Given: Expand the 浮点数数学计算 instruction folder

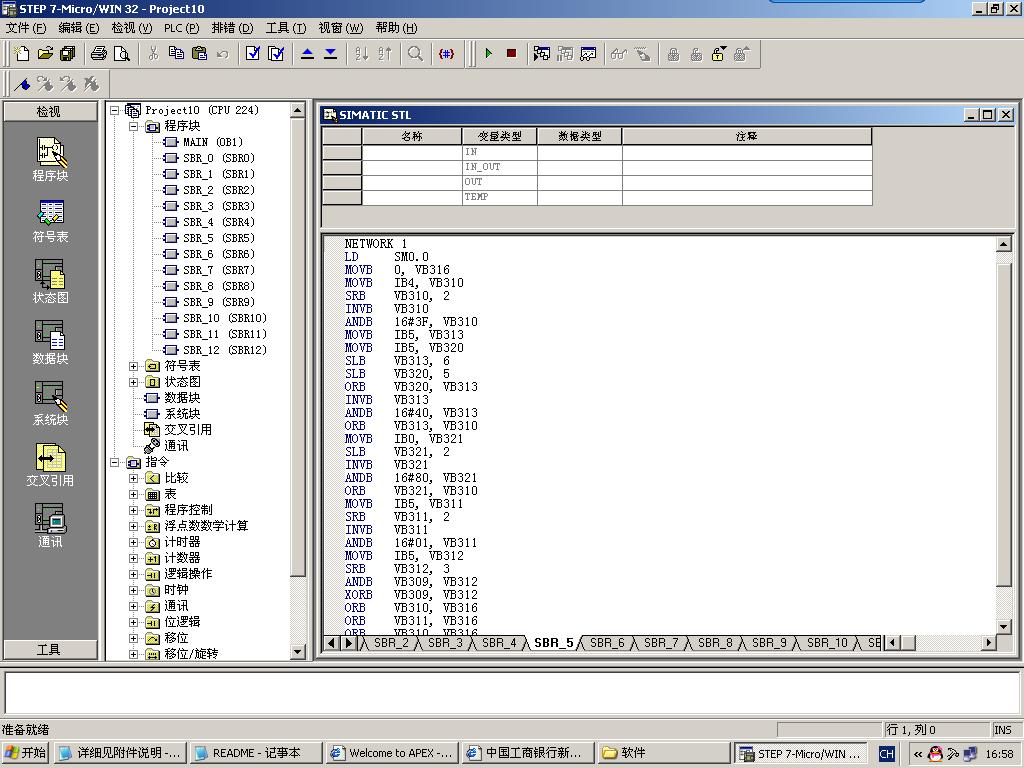Looking at the screenshot, I should click(134, 526).
